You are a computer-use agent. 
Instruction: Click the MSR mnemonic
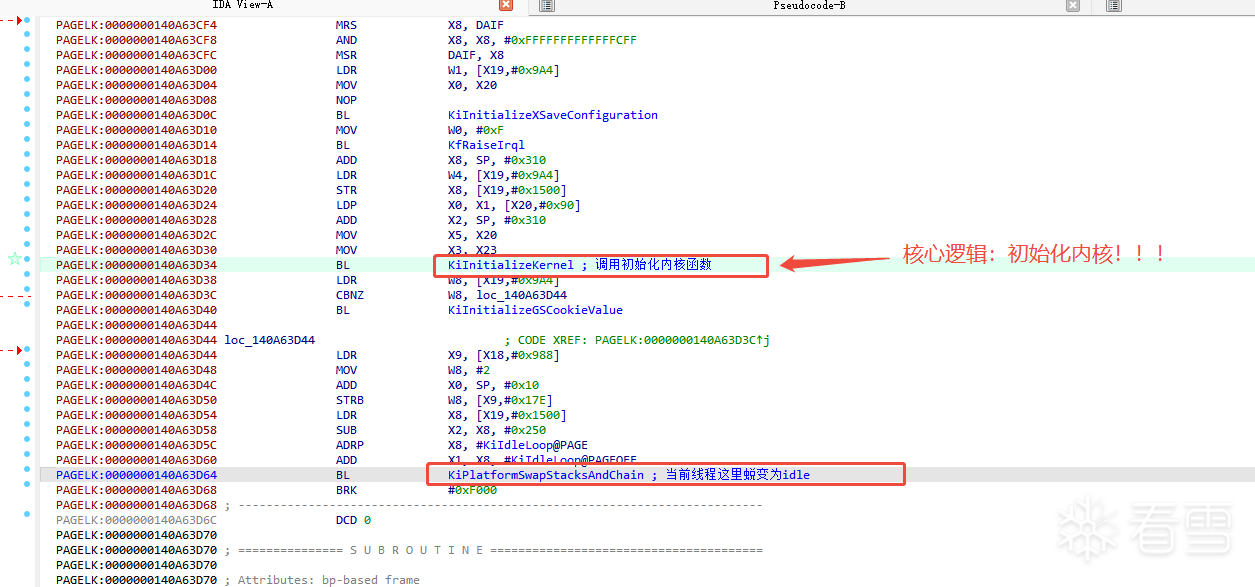346,55
